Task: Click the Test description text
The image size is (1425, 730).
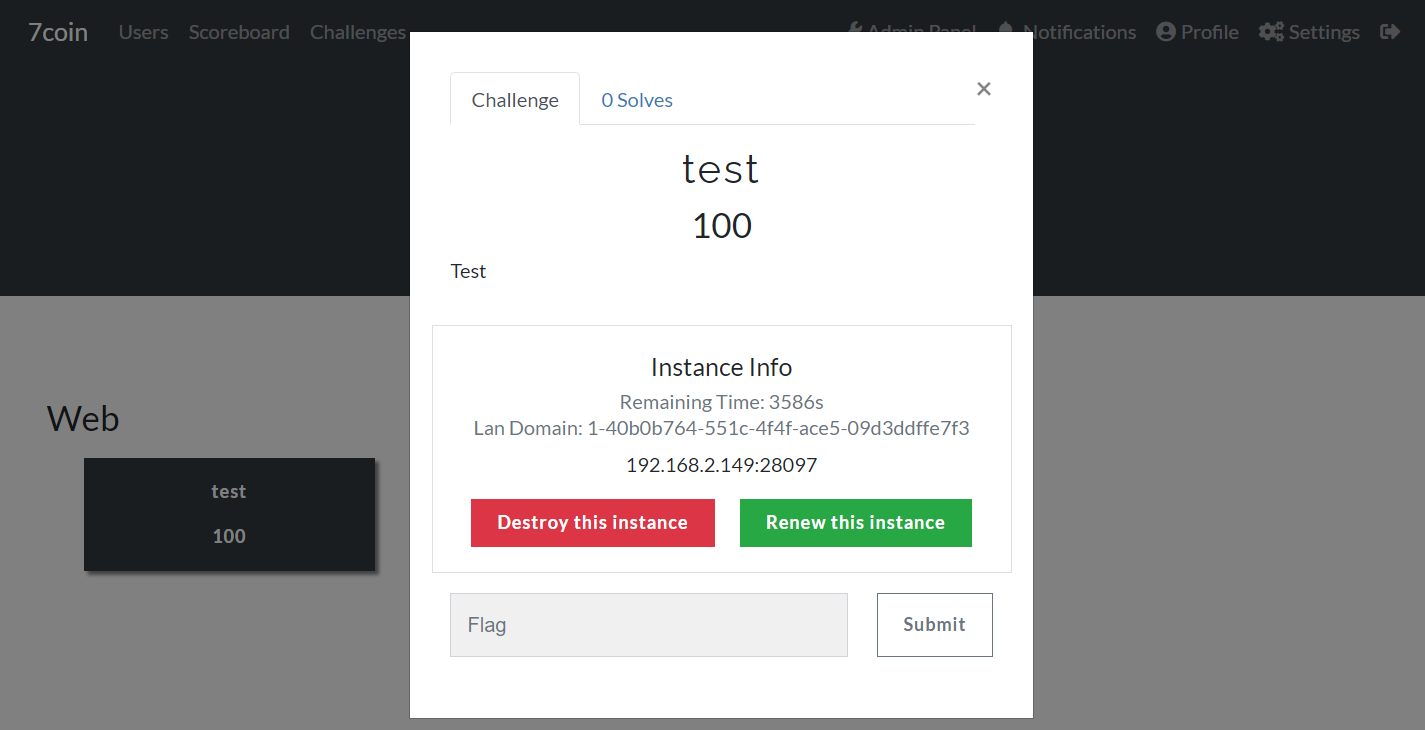Action: point(468,271)
